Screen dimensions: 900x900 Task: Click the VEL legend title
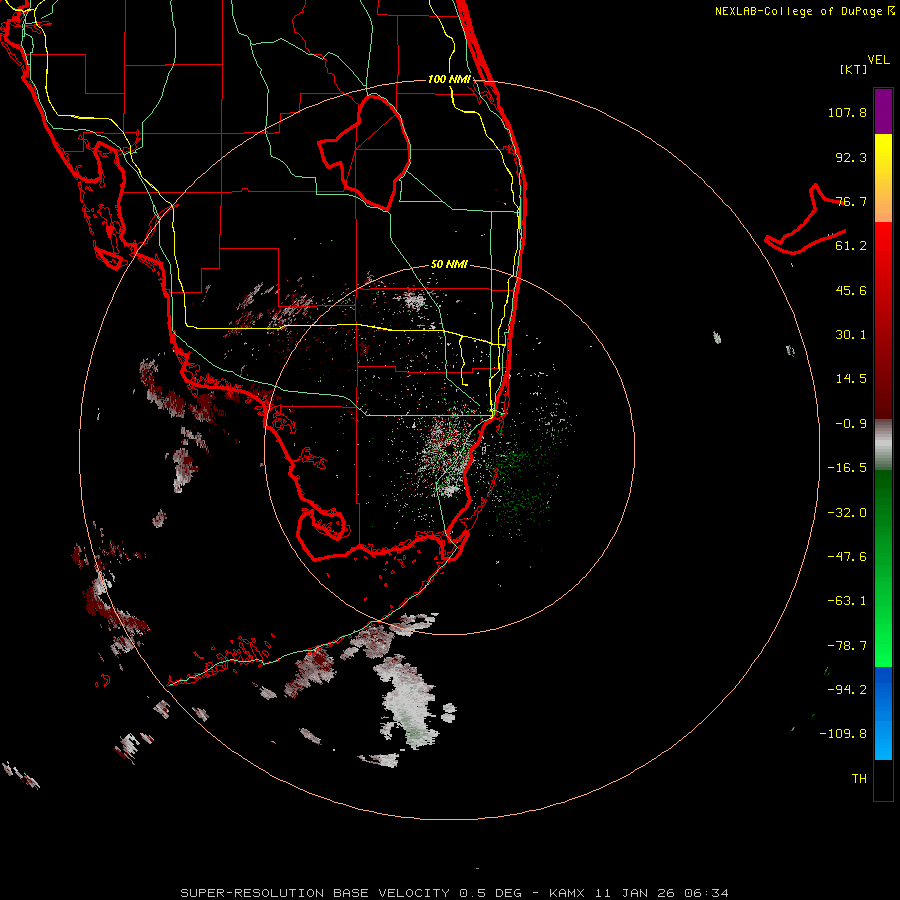(x=878, y=60)
